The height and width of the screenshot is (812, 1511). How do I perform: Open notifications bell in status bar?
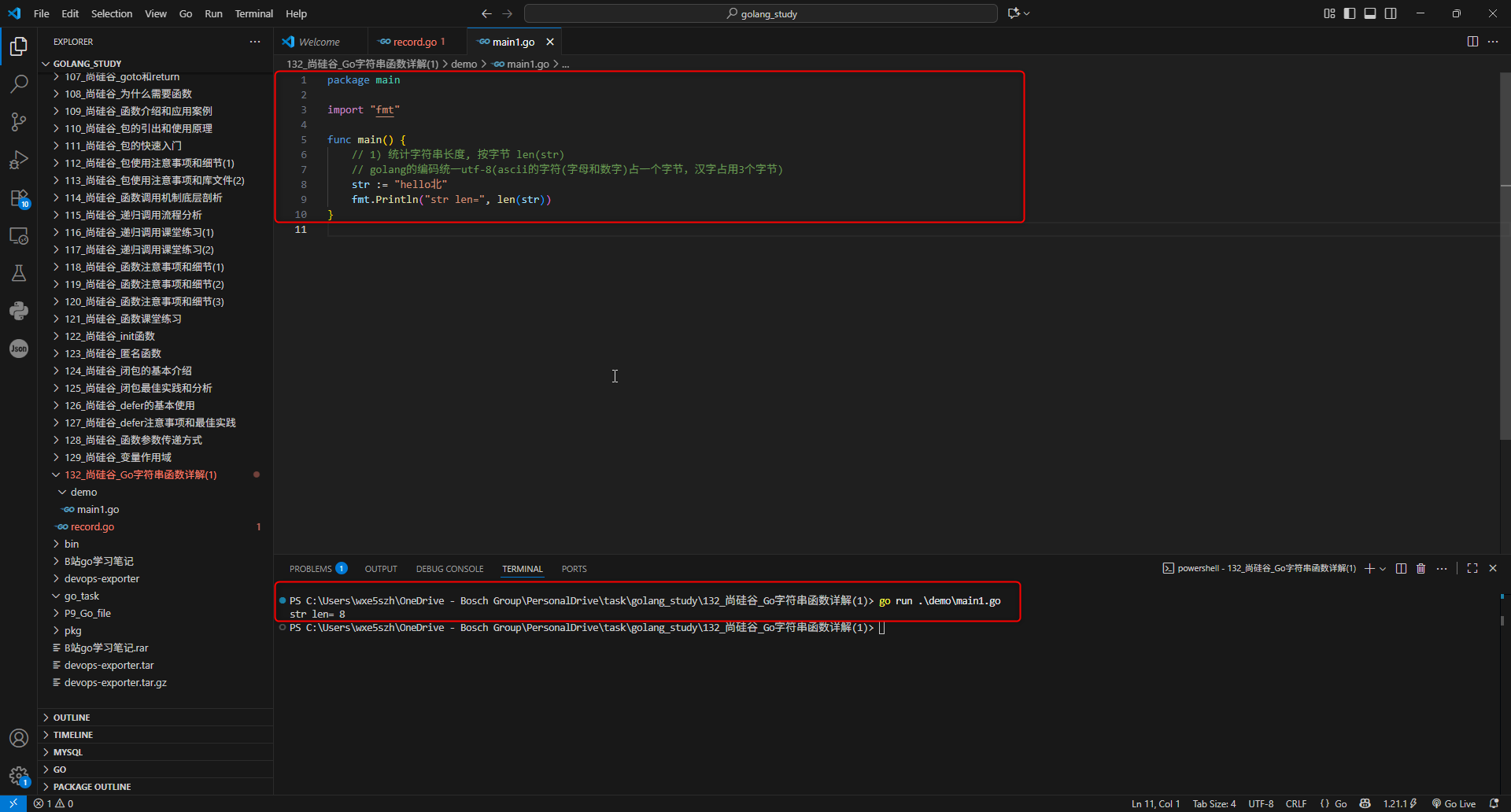coord(1494,803)
